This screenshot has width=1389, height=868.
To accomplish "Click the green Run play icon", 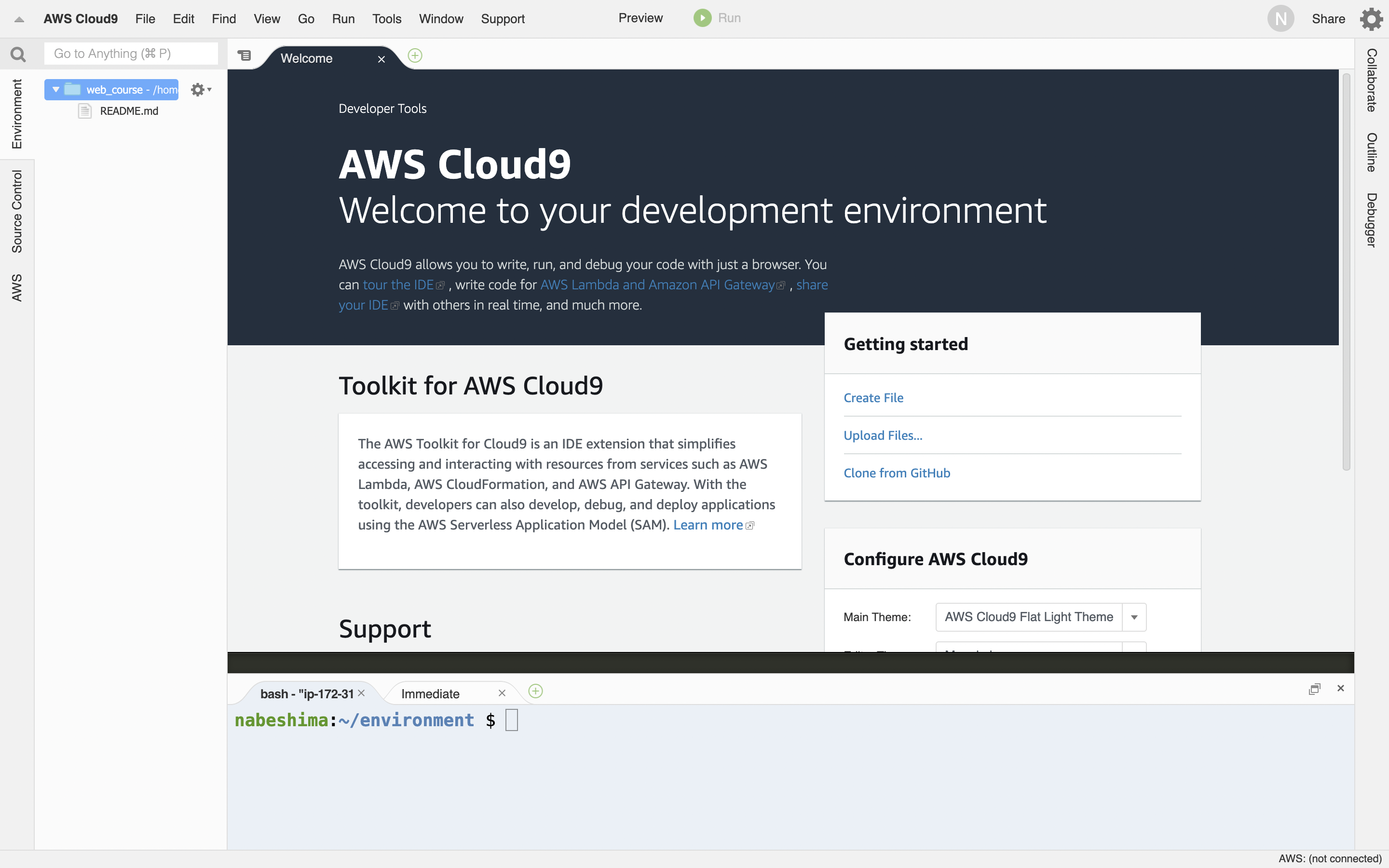I will [x=702, y=18].
